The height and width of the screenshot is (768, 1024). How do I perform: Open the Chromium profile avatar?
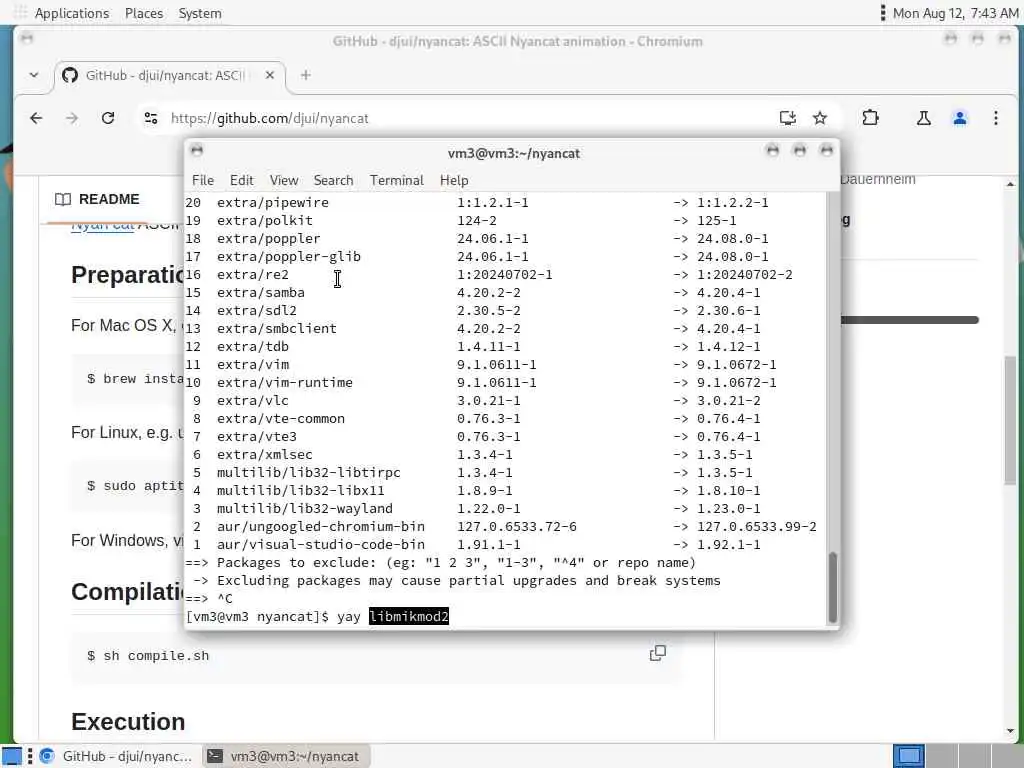pos(959,118)
